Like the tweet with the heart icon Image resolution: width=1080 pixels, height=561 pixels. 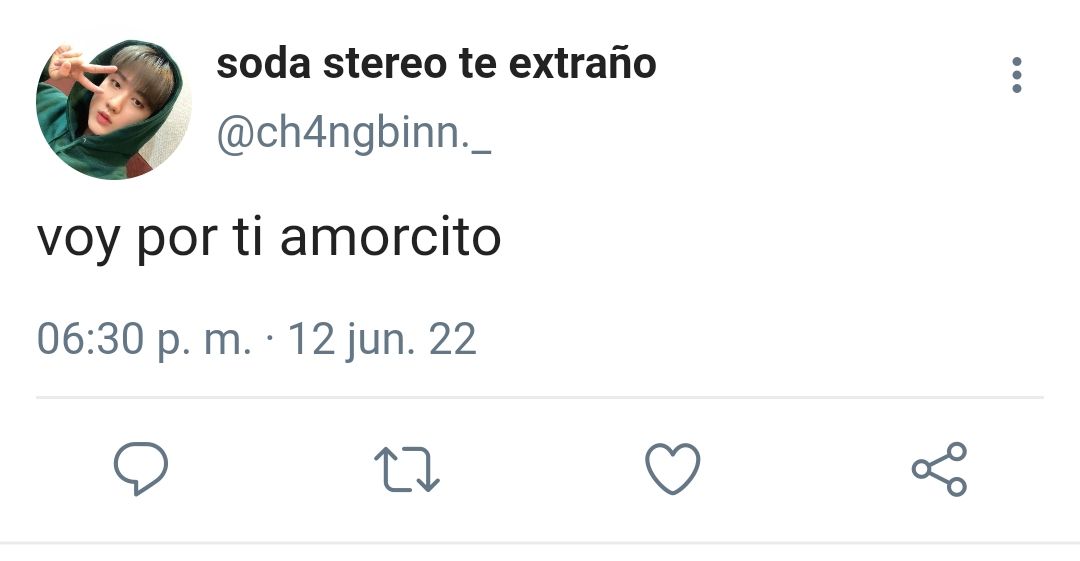(673, 469)
